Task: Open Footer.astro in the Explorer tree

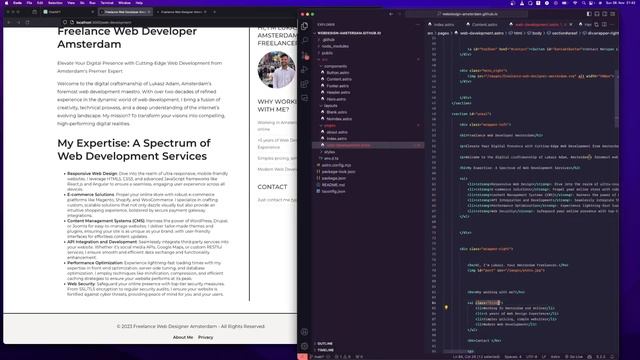Action: coord(338,86)
